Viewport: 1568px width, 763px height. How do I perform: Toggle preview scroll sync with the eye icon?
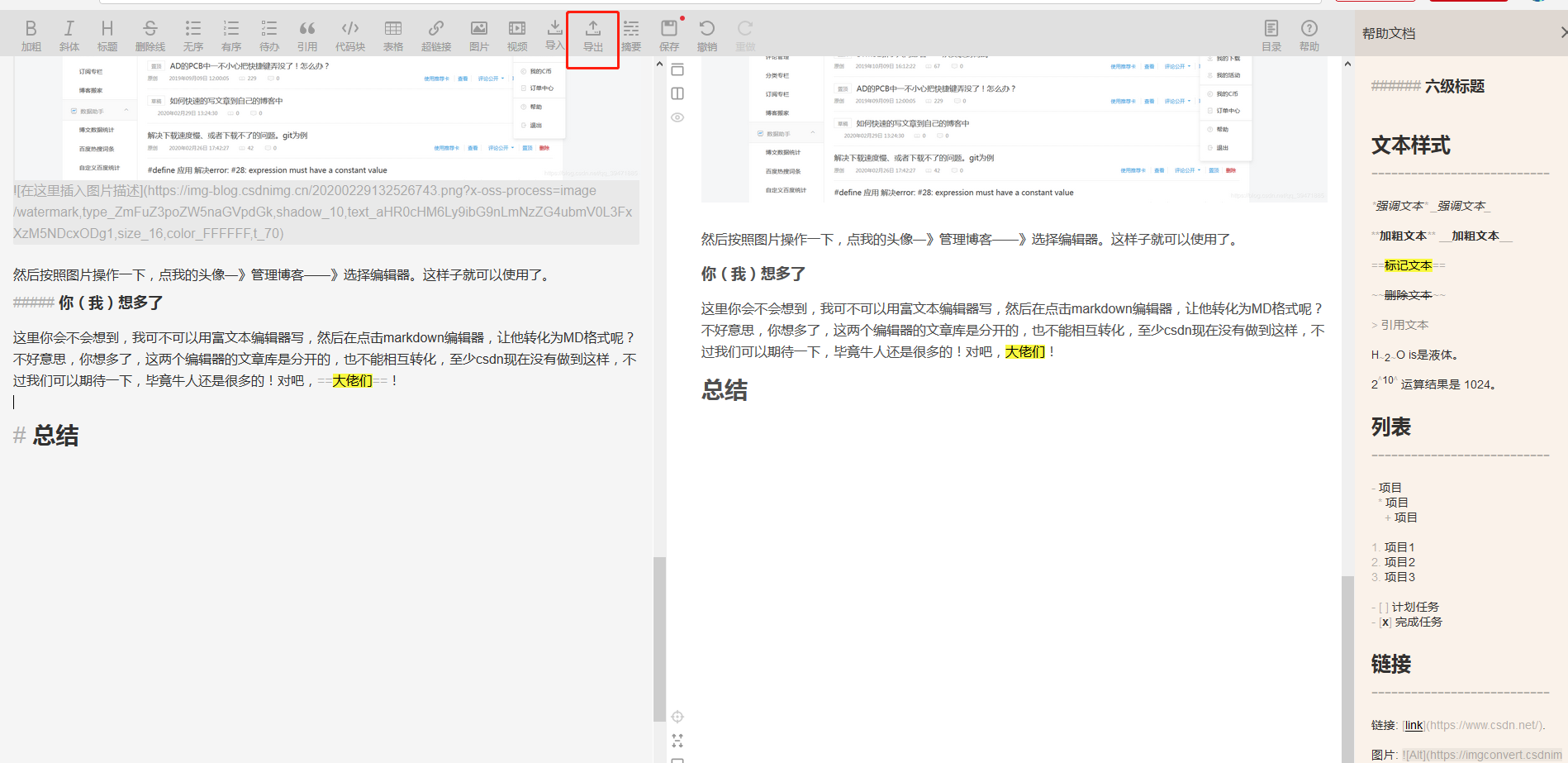point(677,117)
